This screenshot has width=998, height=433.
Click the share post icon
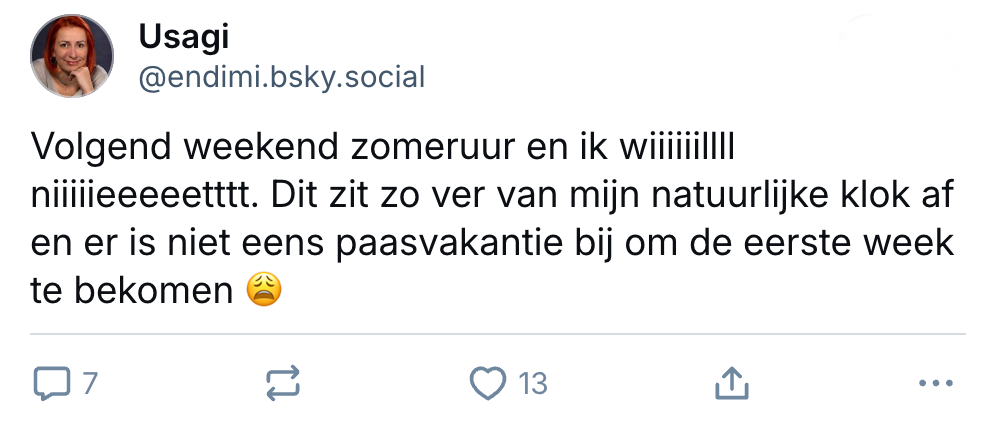coord(731,383)
